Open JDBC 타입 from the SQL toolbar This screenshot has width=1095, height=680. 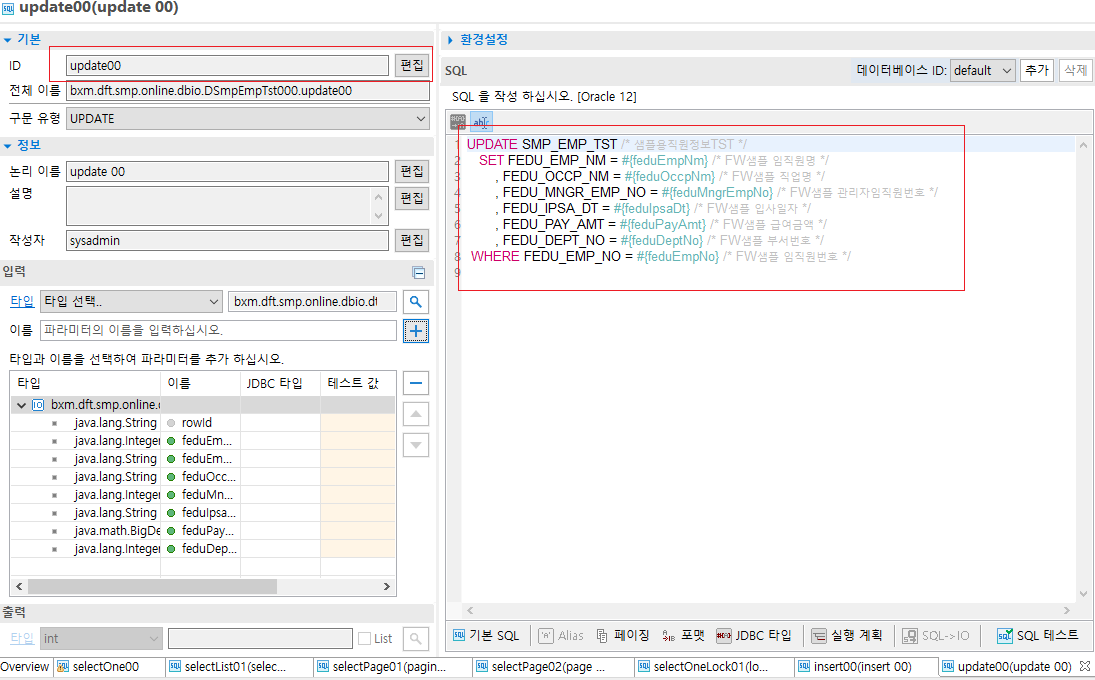point(754,635)
